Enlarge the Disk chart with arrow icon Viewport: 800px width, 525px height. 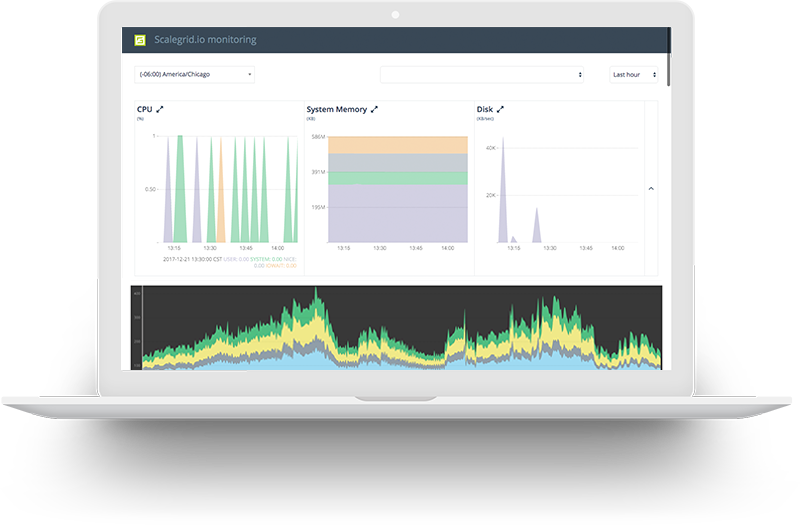pyautogui.click(x=501, y=109)
